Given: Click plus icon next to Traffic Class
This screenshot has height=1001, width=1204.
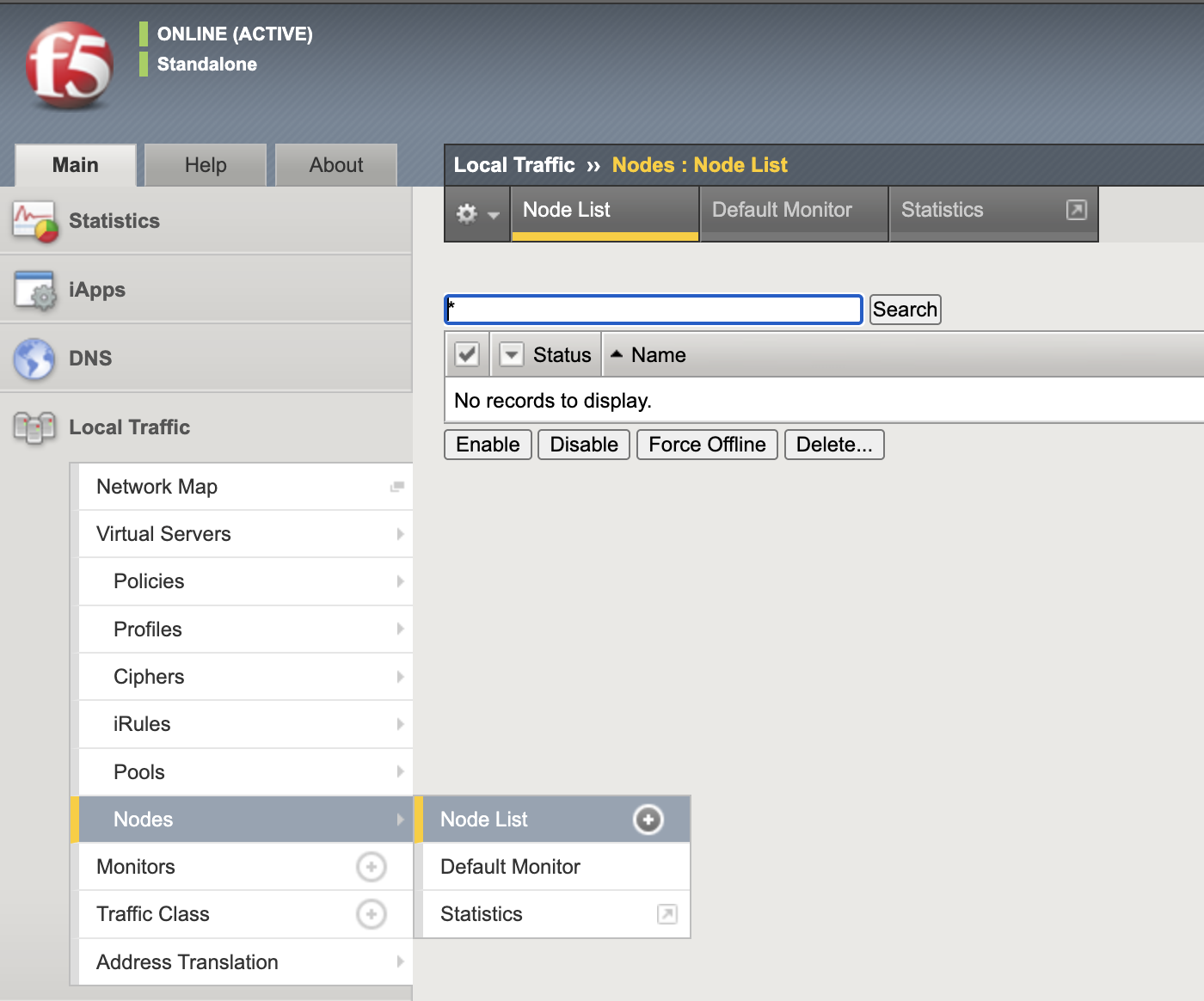Looking at the screenshot, I should coord(371,914).
